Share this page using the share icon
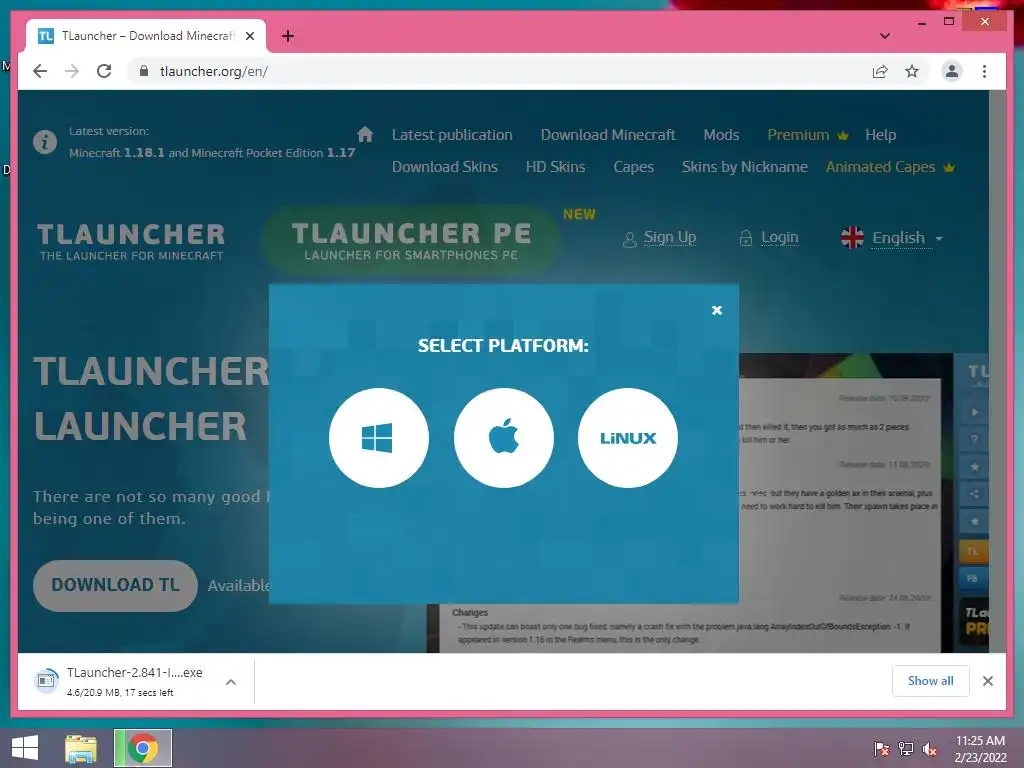 pyautogui.click(x=880, y=71)
